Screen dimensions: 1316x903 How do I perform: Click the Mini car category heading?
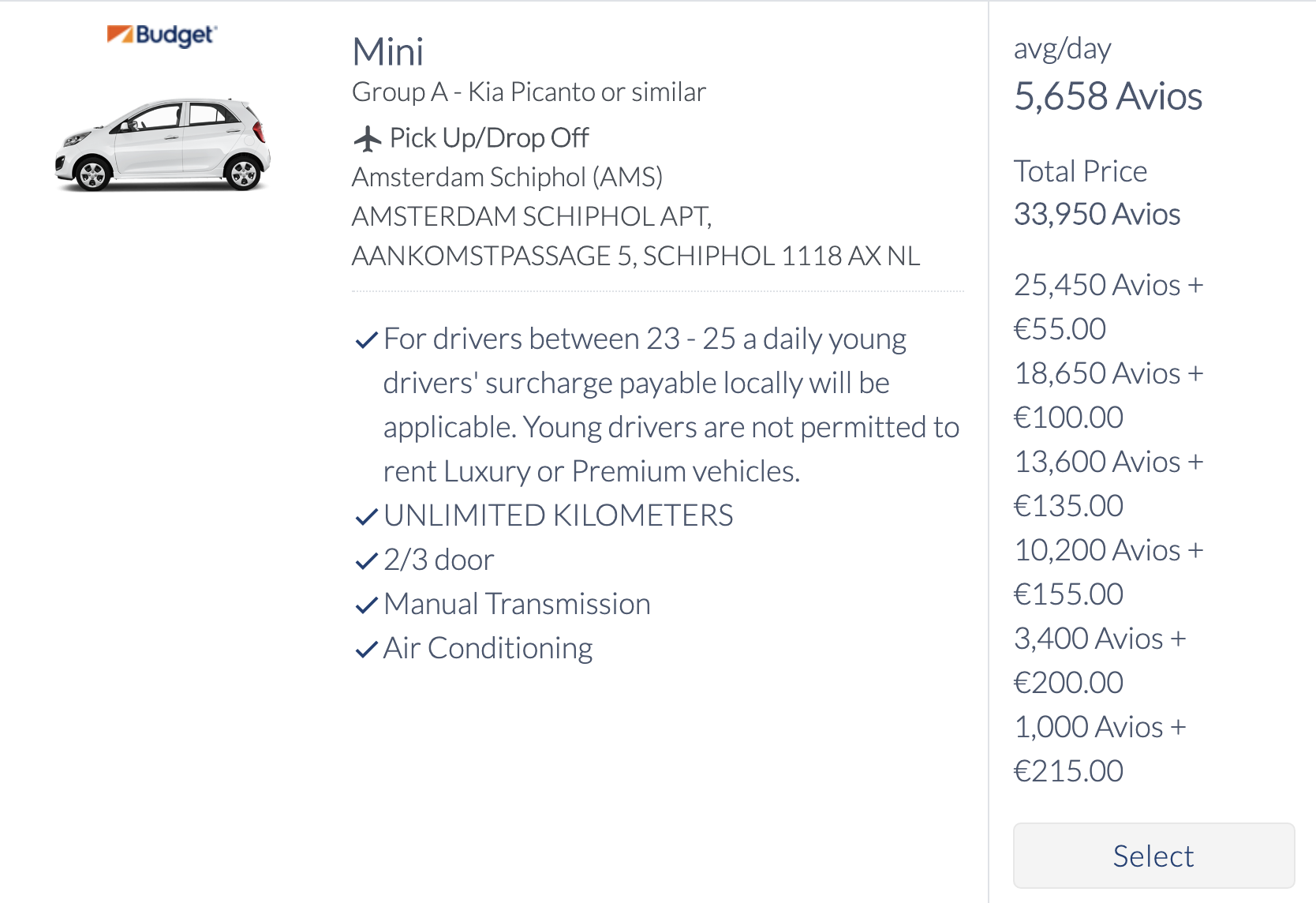pyautogui.click(x=387, y=52)
